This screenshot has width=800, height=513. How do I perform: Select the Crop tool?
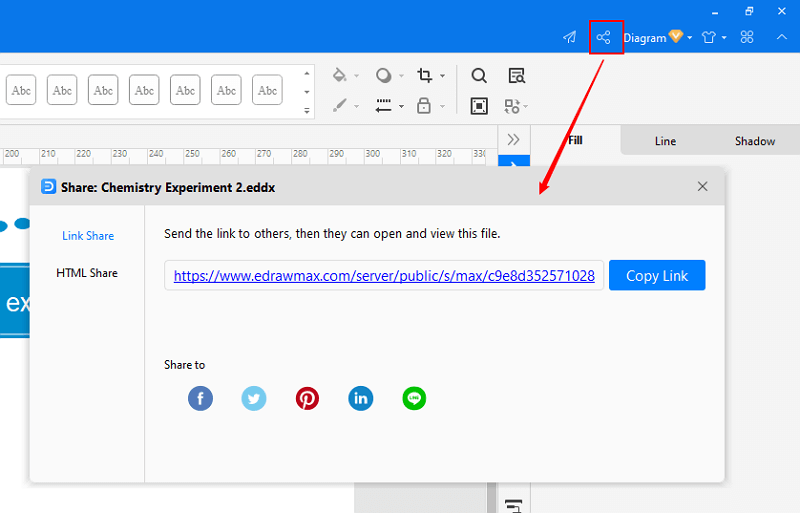pyautogui.click(x=424, y=75)
